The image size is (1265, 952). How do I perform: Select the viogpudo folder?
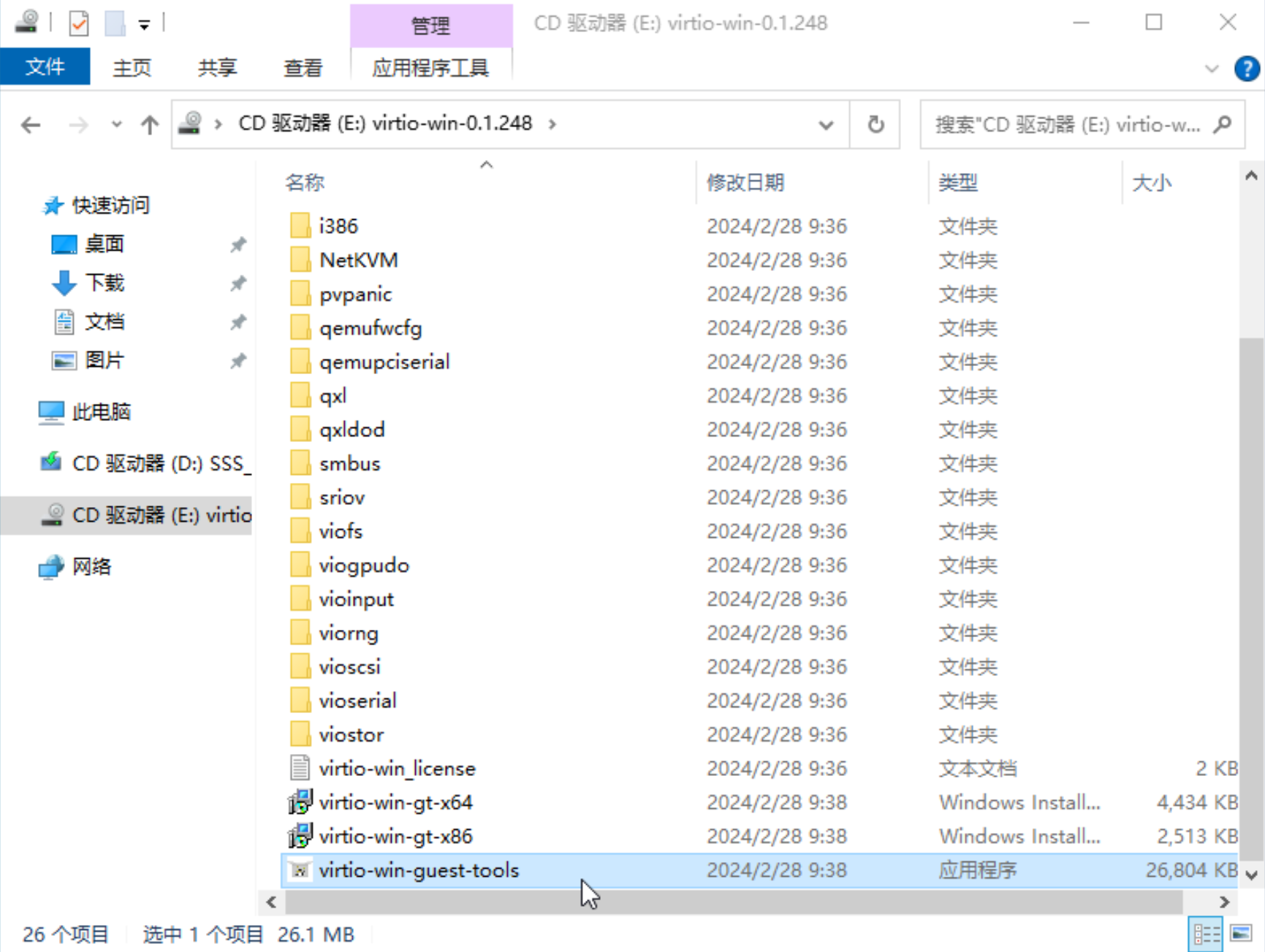coord(364,566)
